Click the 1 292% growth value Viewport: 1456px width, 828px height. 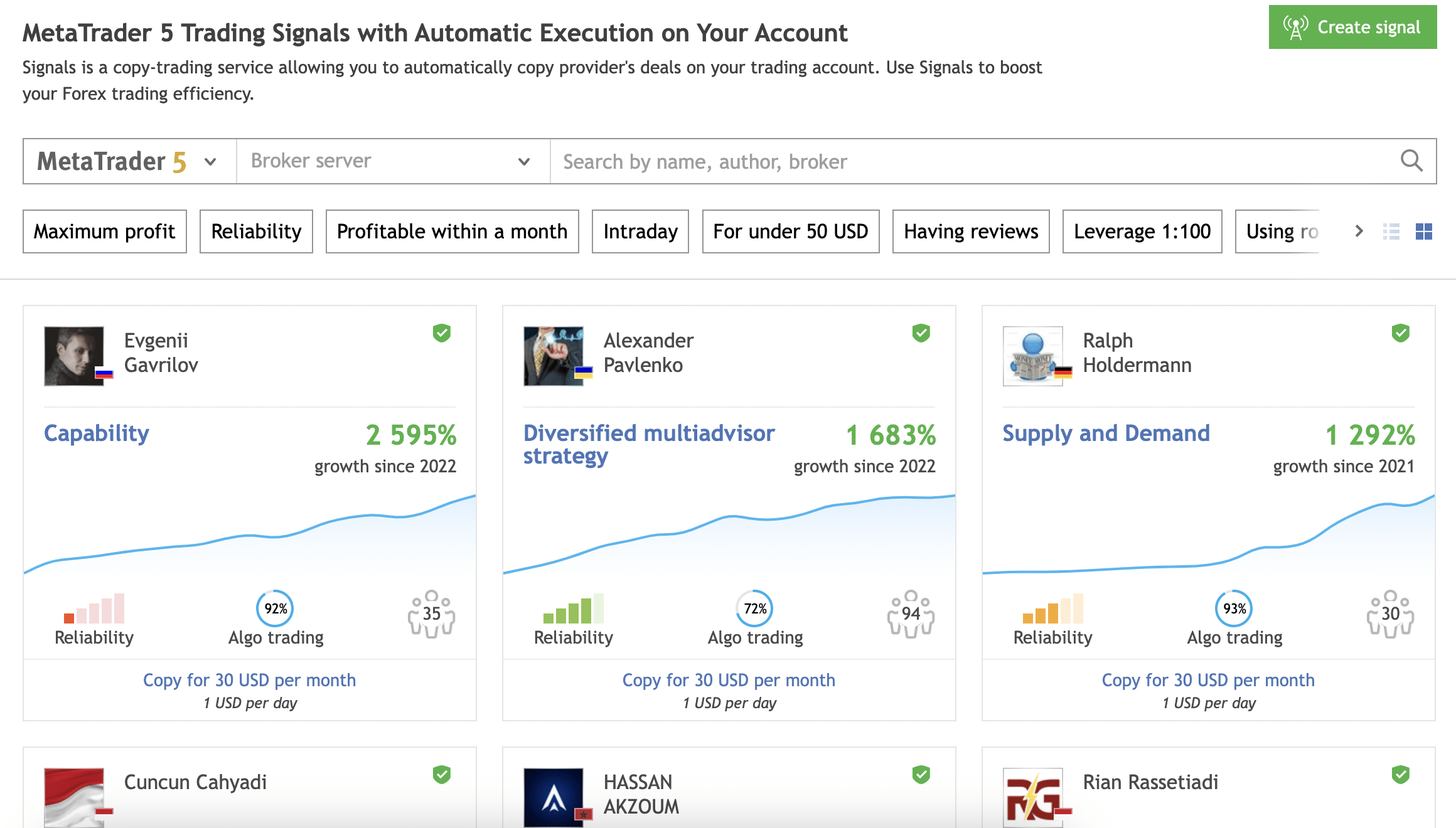click(1370, 435)
